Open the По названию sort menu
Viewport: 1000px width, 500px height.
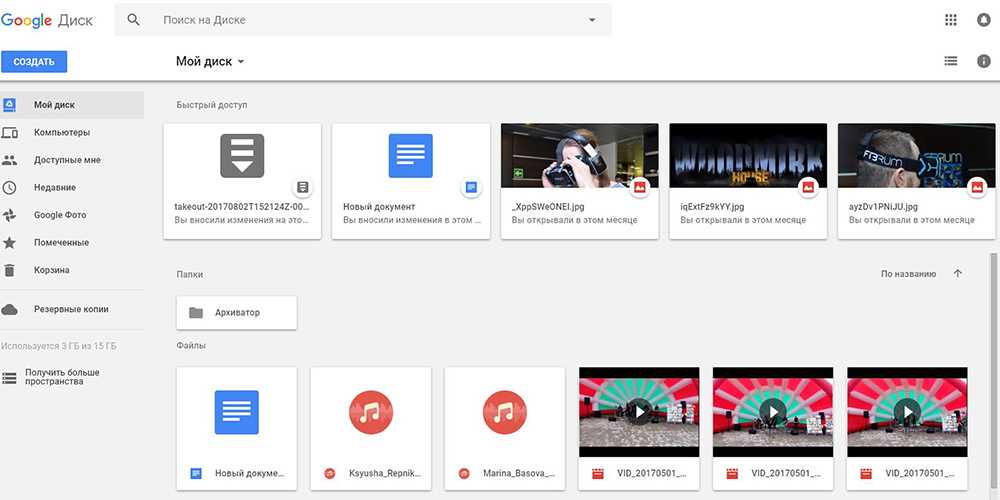(x=908, y=273)
